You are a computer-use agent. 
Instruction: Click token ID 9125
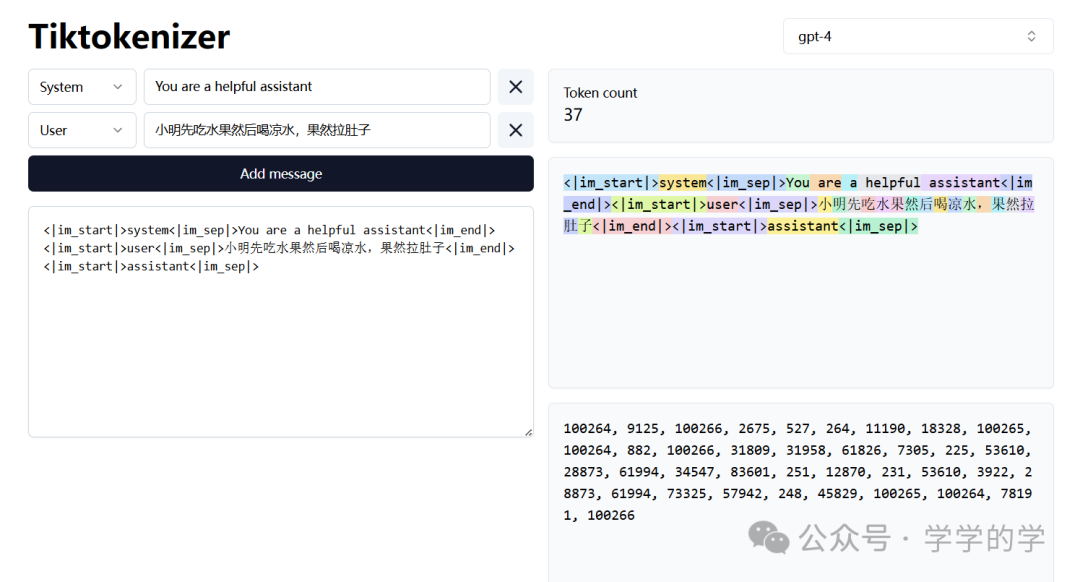click(643, 428)
